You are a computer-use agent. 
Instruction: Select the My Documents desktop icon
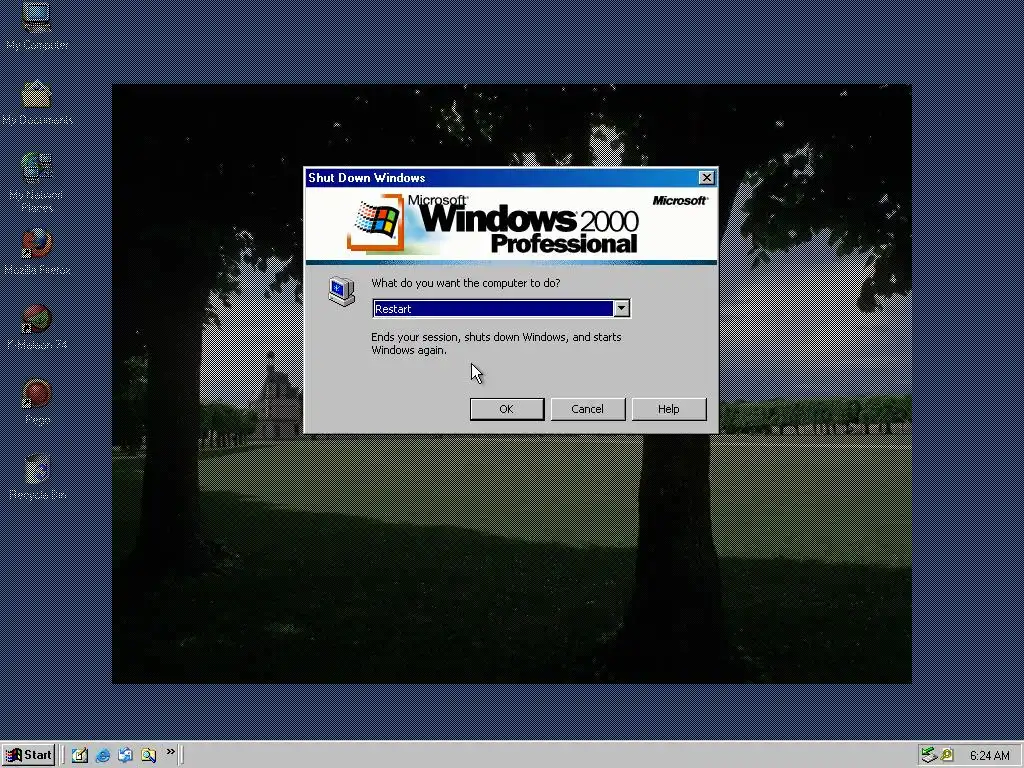(x=37, y=102)
